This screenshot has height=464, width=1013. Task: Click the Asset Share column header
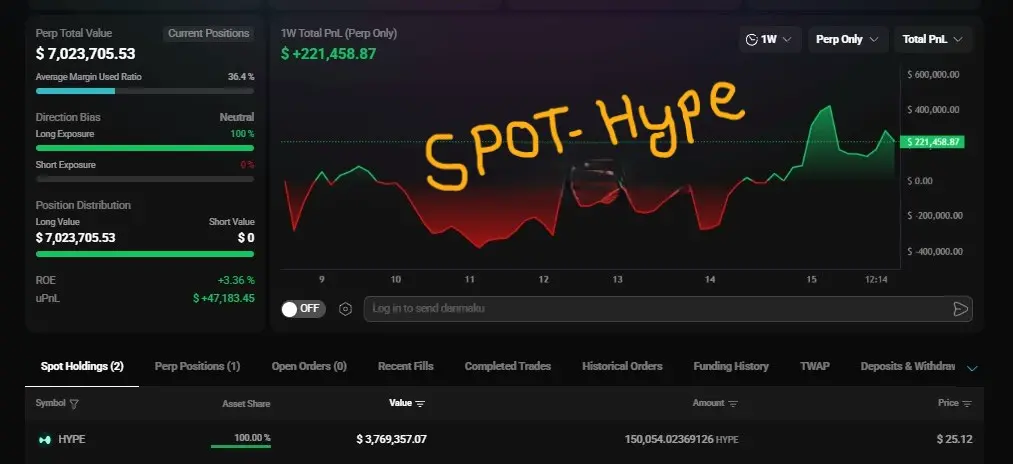pyautogui.click(x=246, y=404)
